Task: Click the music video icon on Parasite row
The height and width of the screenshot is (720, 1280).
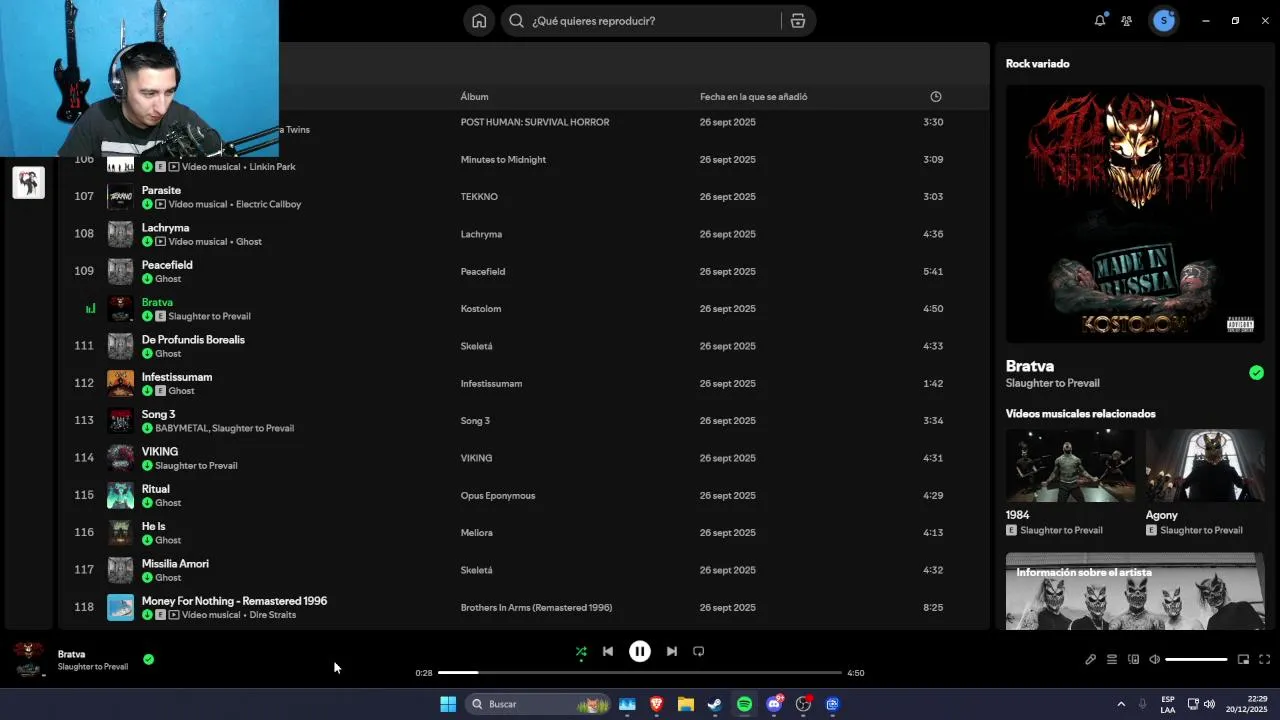Action: [x=161, y=204]
